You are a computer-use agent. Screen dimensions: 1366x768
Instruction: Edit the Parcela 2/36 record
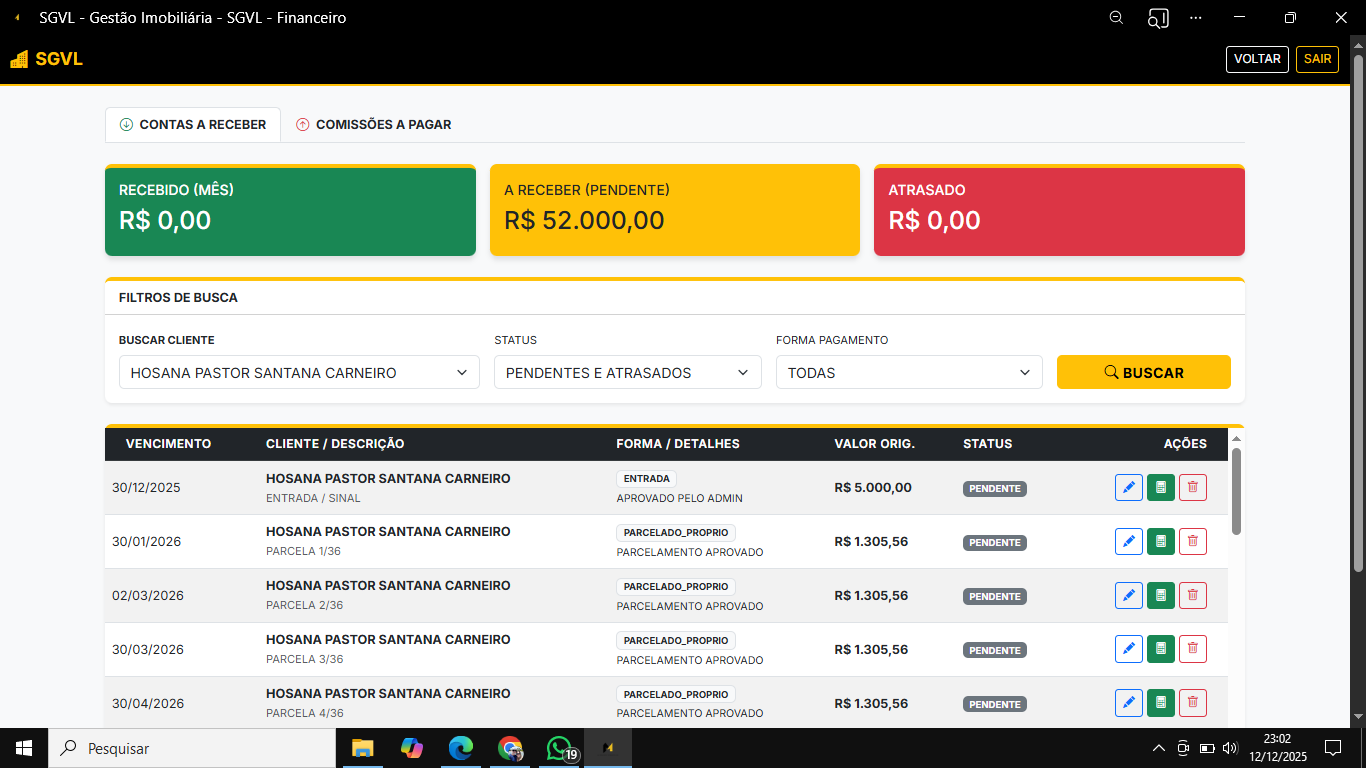coord(1128,595)
